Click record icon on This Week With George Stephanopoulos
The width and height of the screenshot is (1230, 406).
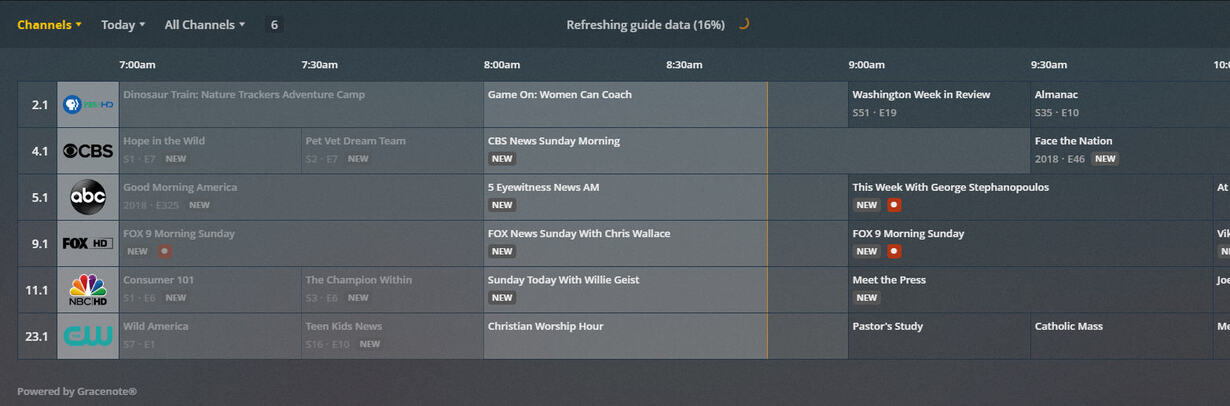pos(894,205)
